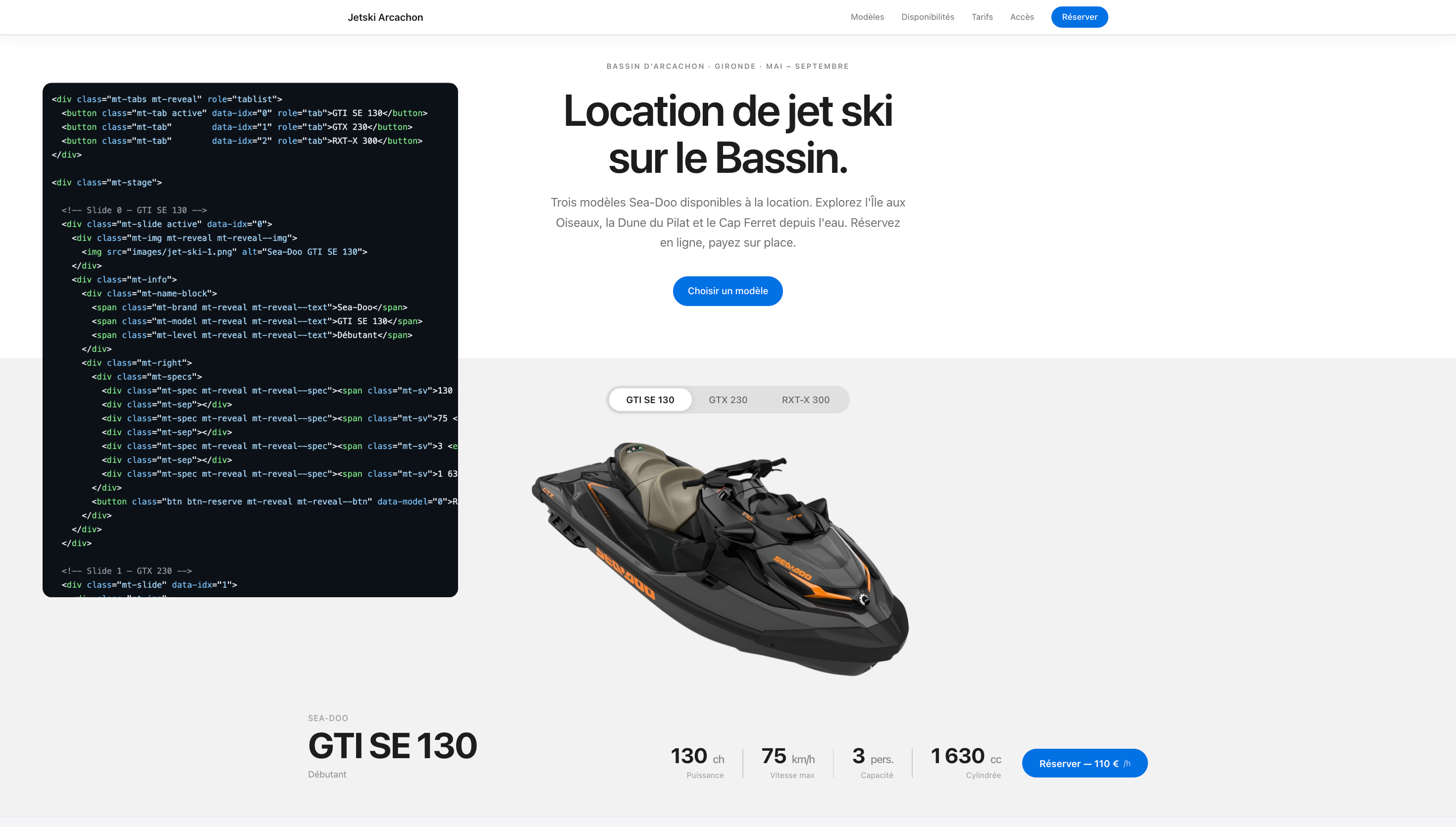The height and width of the screenshot is (827, 1456).
Task: Switch to the GTX 230 tab
Action: pyautogui.click(x=728, y=400)
